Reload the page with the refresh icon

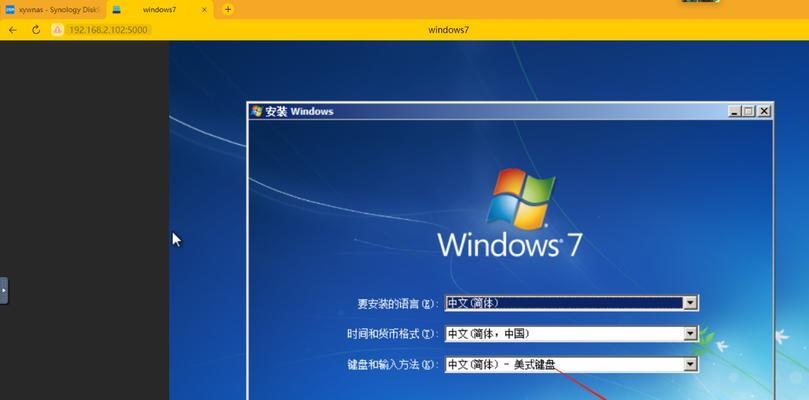36,30
